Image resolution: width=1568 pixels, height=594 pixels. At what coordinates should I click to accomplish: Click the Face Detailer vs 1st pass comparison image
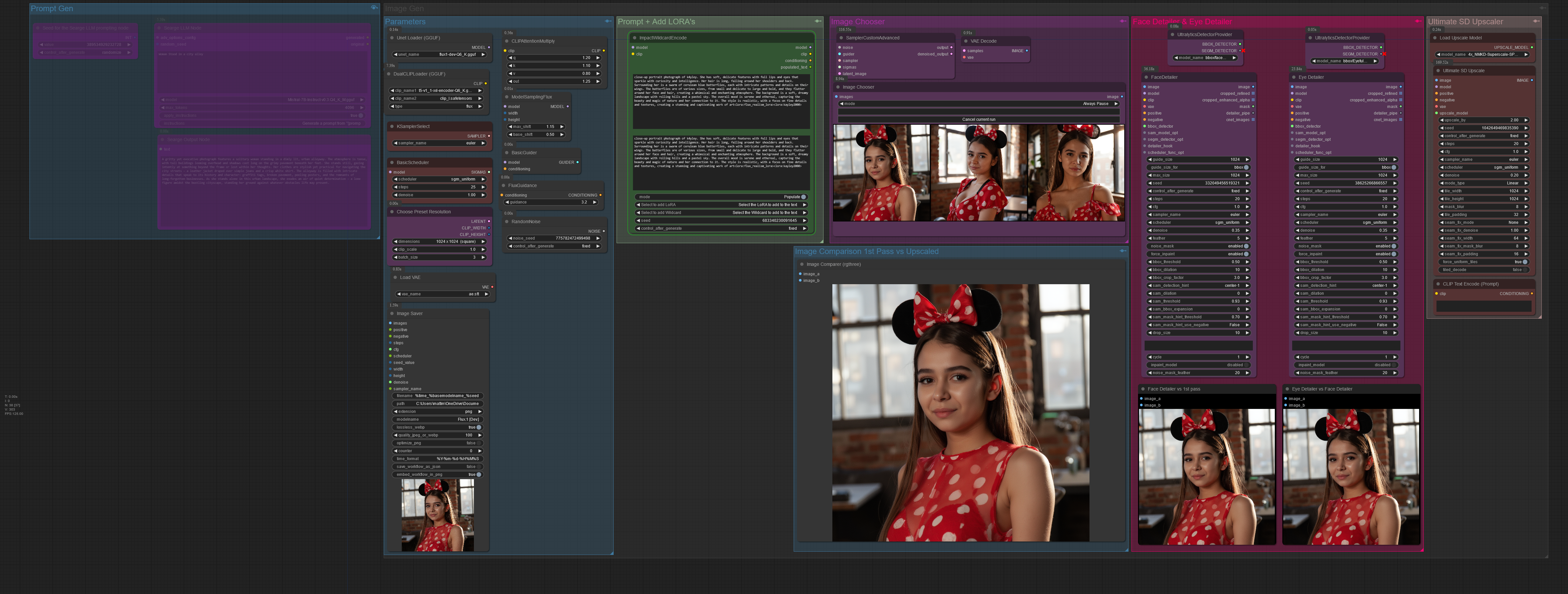point(1207,477)
